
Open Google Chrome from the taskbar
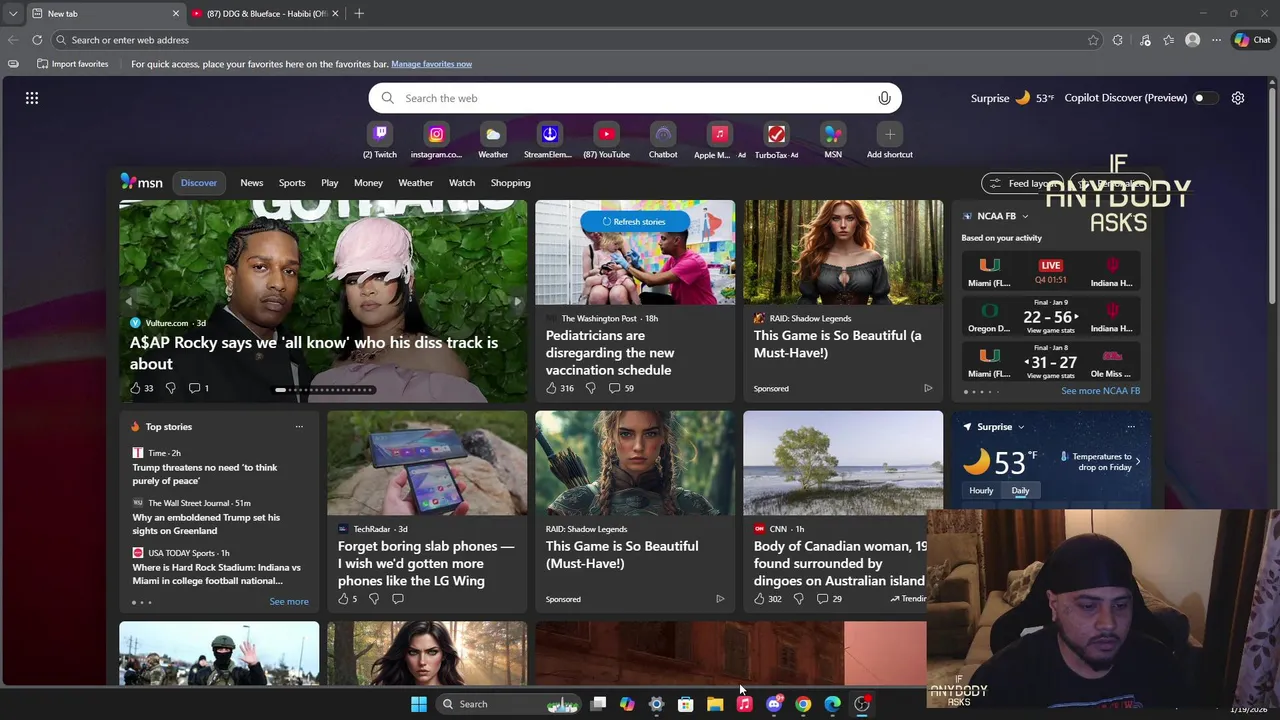tap(803, 704)
